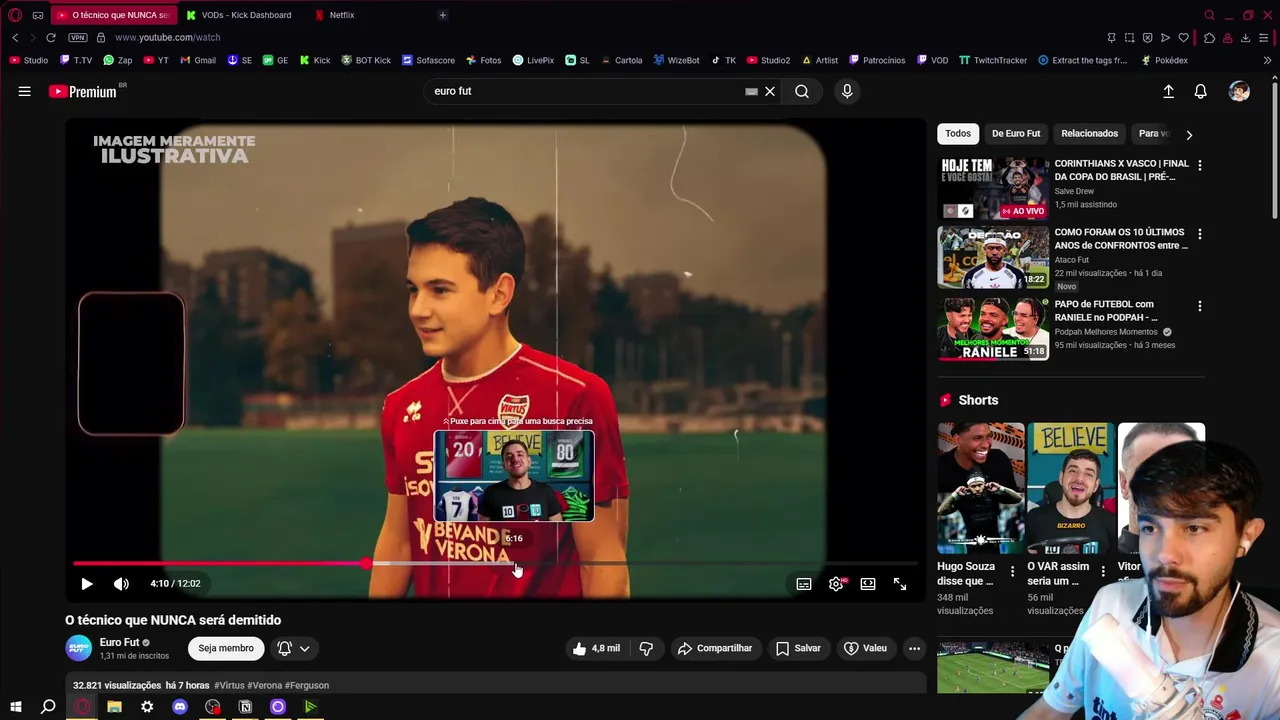The height and width of the screenshot is (720, 1280).
Task: Open the TwitchTracker bookmark
Action: coord(993,60)
